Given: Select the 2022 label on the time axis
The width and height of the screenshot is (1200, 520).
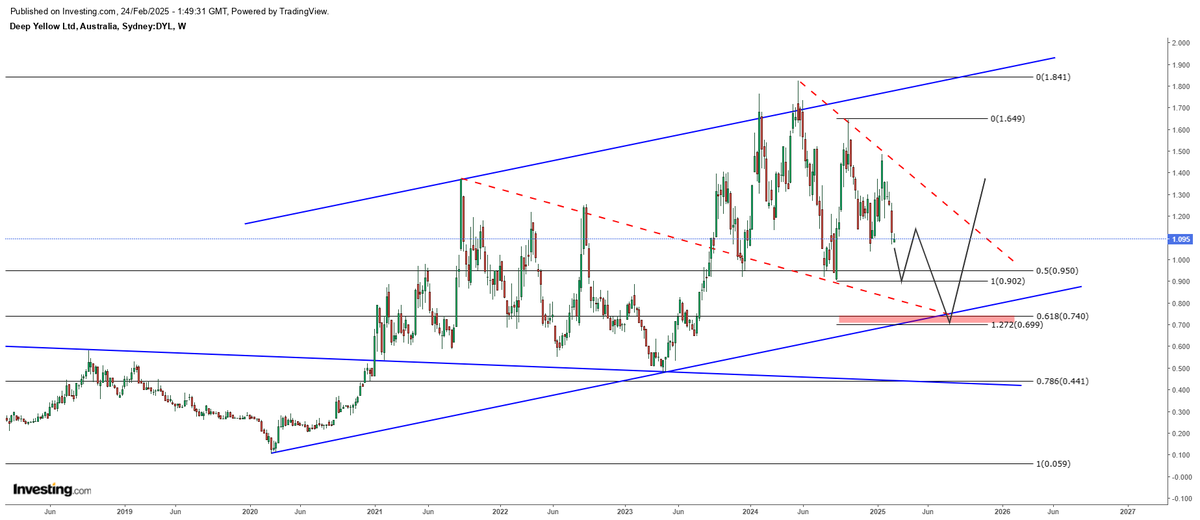Looking at the screenshot, I should (501, 511).
